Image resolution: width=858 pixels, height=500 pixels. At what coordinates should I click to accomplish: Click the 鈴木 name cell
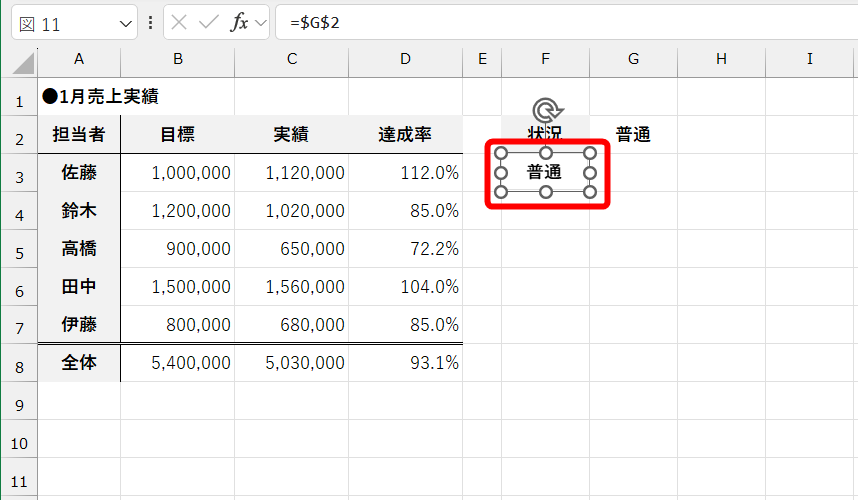(79, 211)
